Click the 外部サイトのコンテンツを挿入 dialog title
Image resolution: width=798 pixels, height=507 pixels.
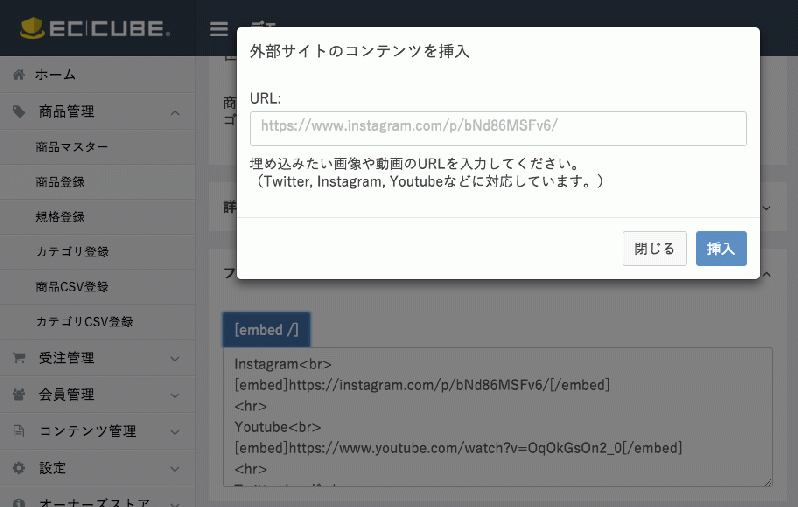(x=359, y=51)
